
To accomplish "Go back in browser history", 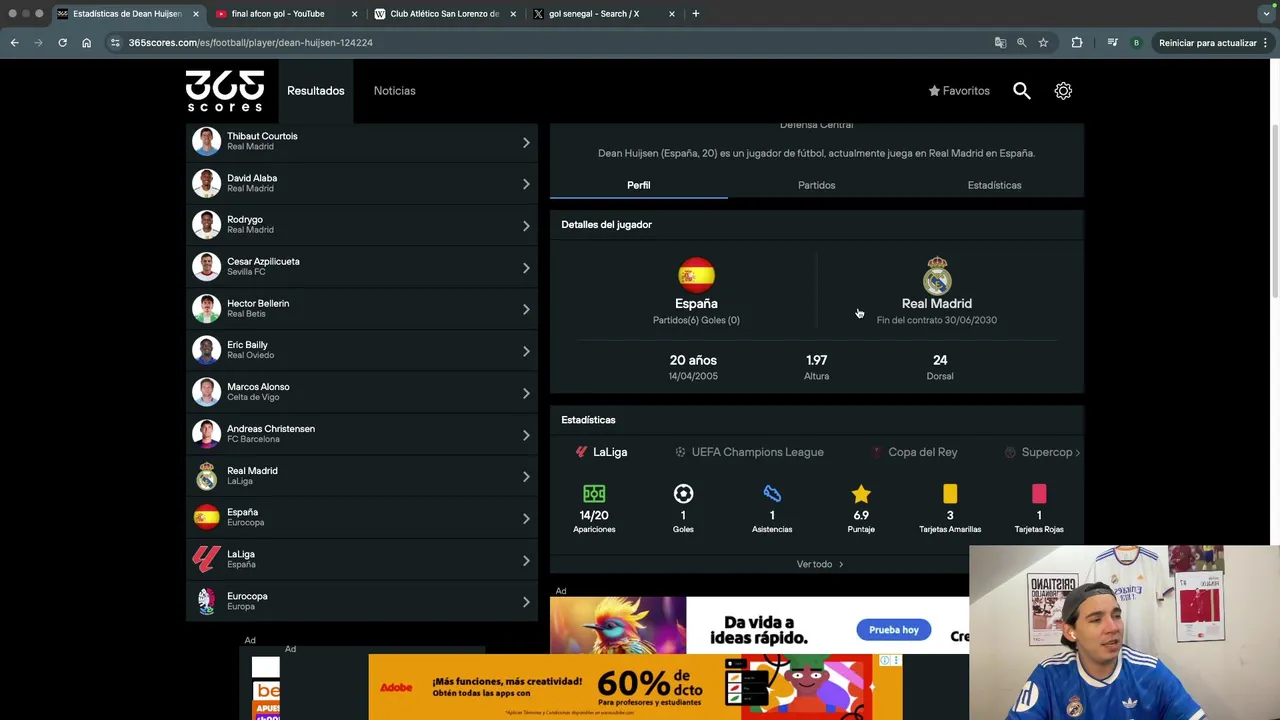I will pos(15,43).
